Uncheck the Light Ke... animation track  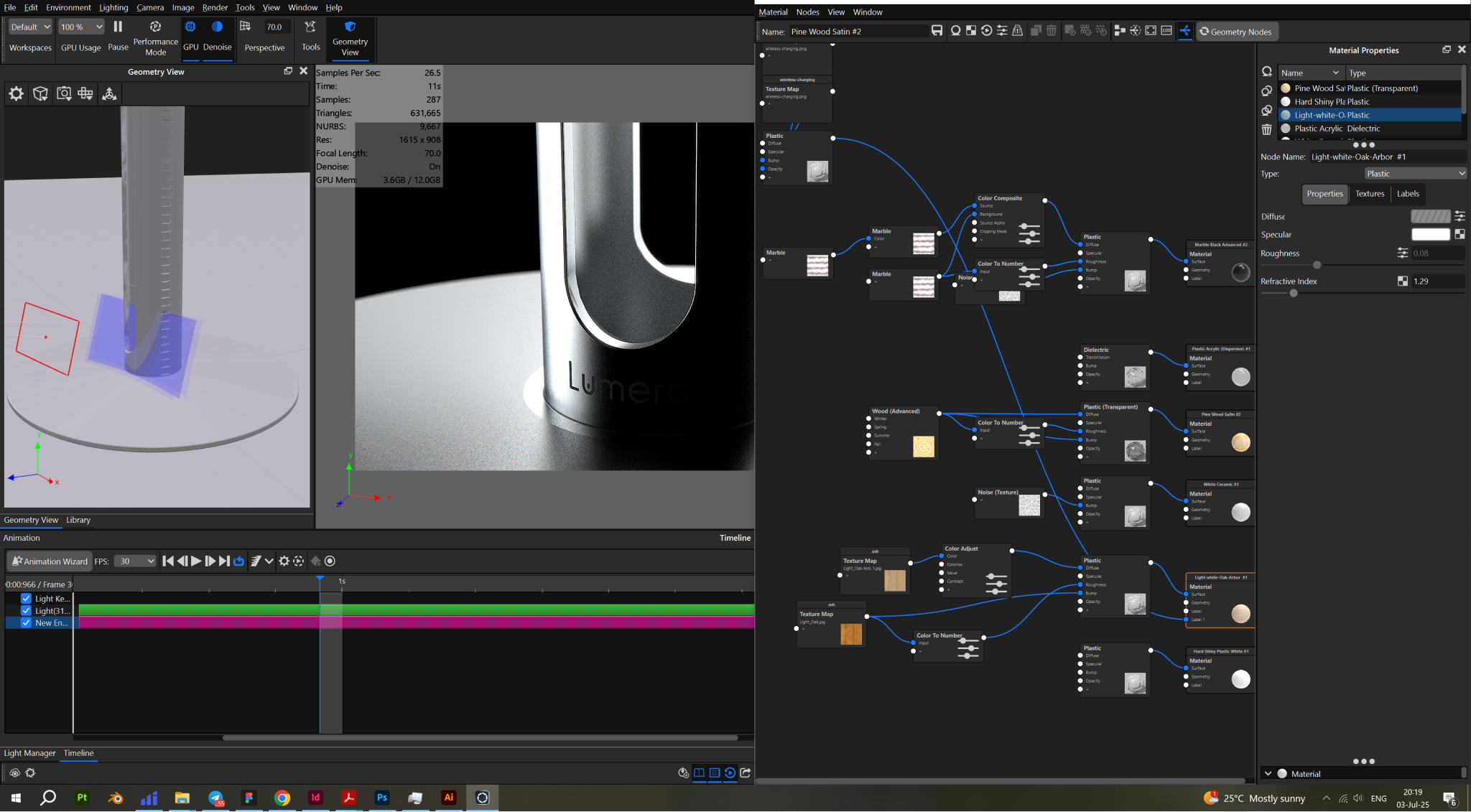pos(27,599)
